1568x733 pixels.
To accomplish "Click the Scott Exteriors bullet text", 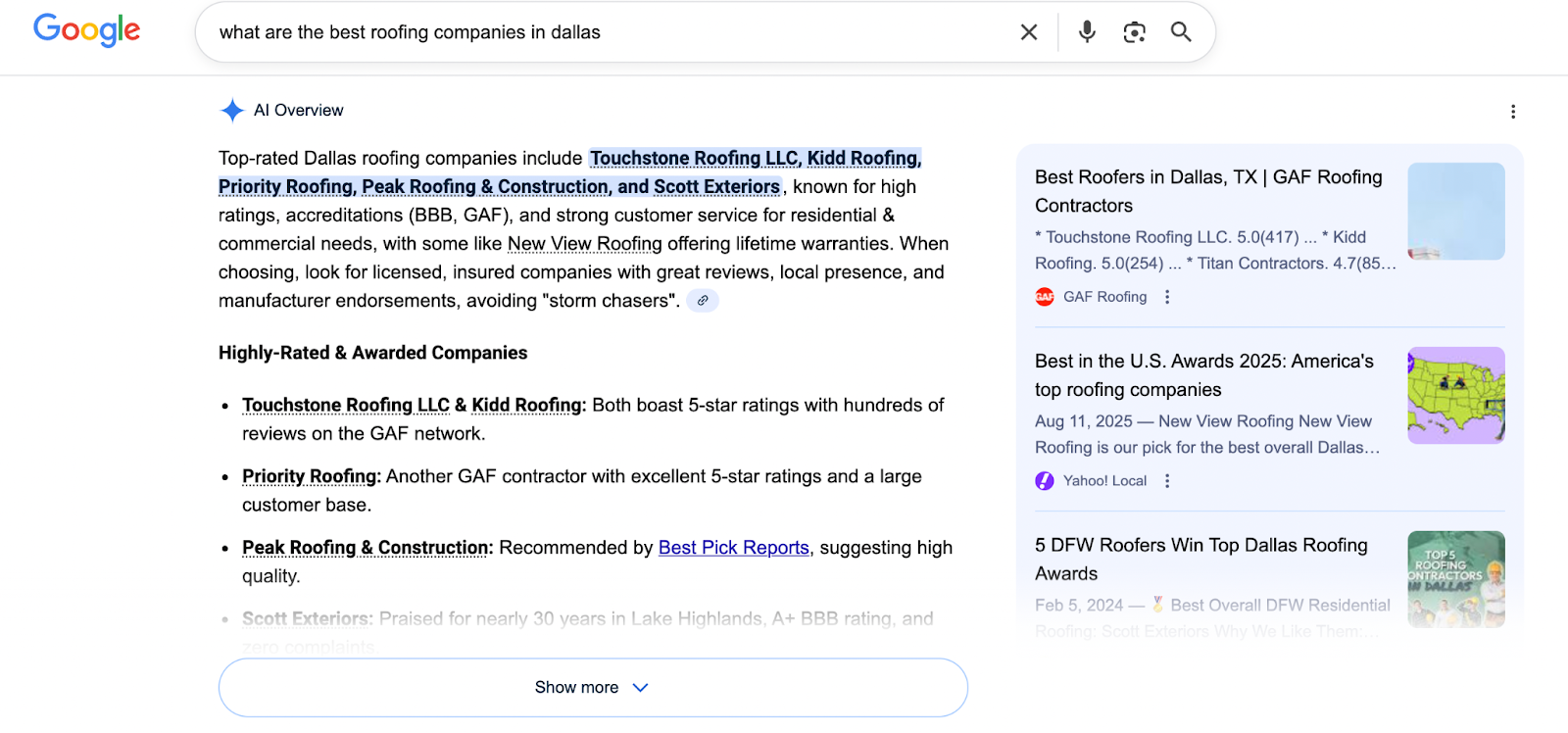I will point(308,619).
